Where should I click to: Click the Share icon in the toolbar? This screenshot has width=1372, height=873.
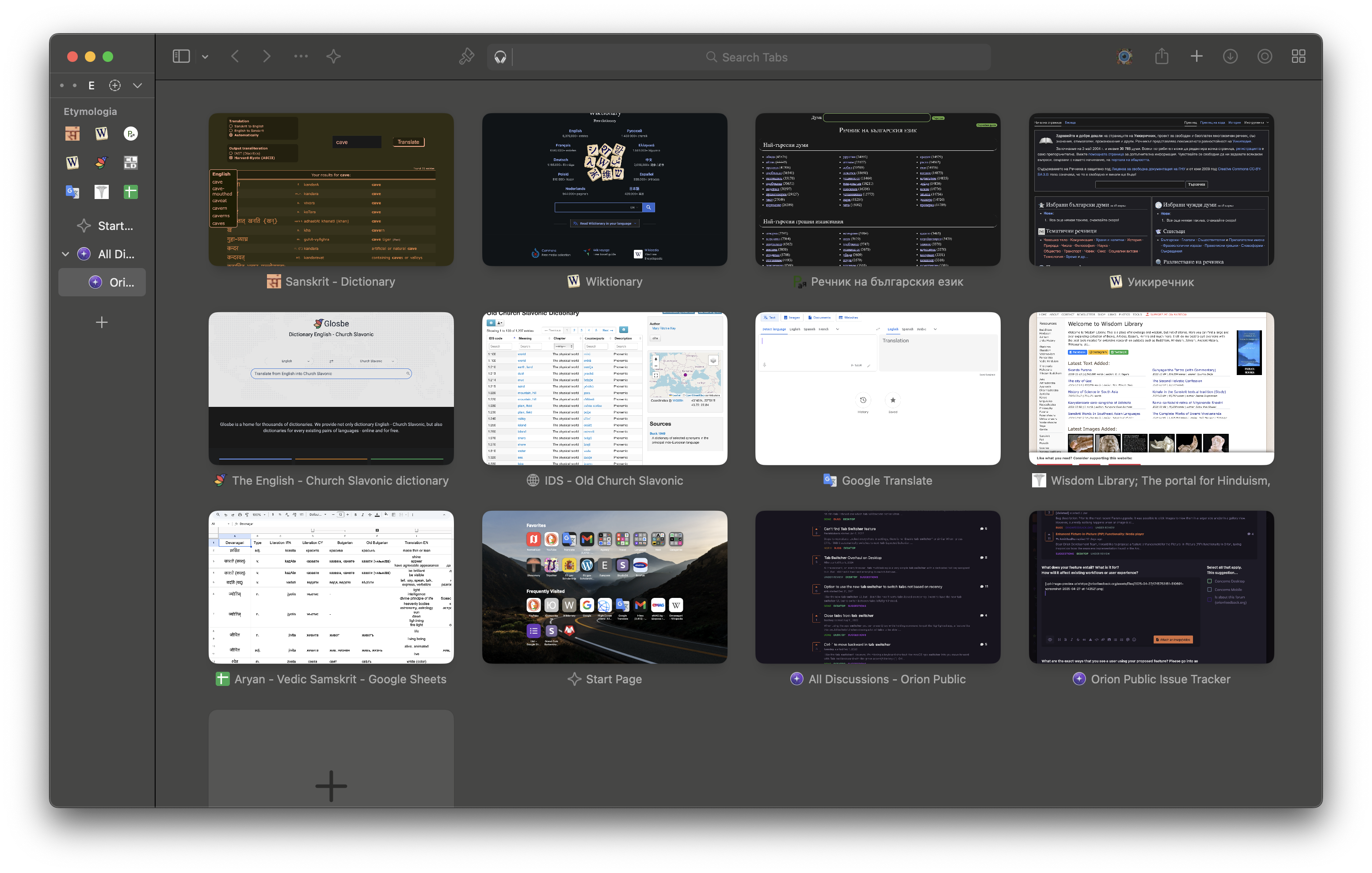pyautogui.click(x=1162, y=57)
